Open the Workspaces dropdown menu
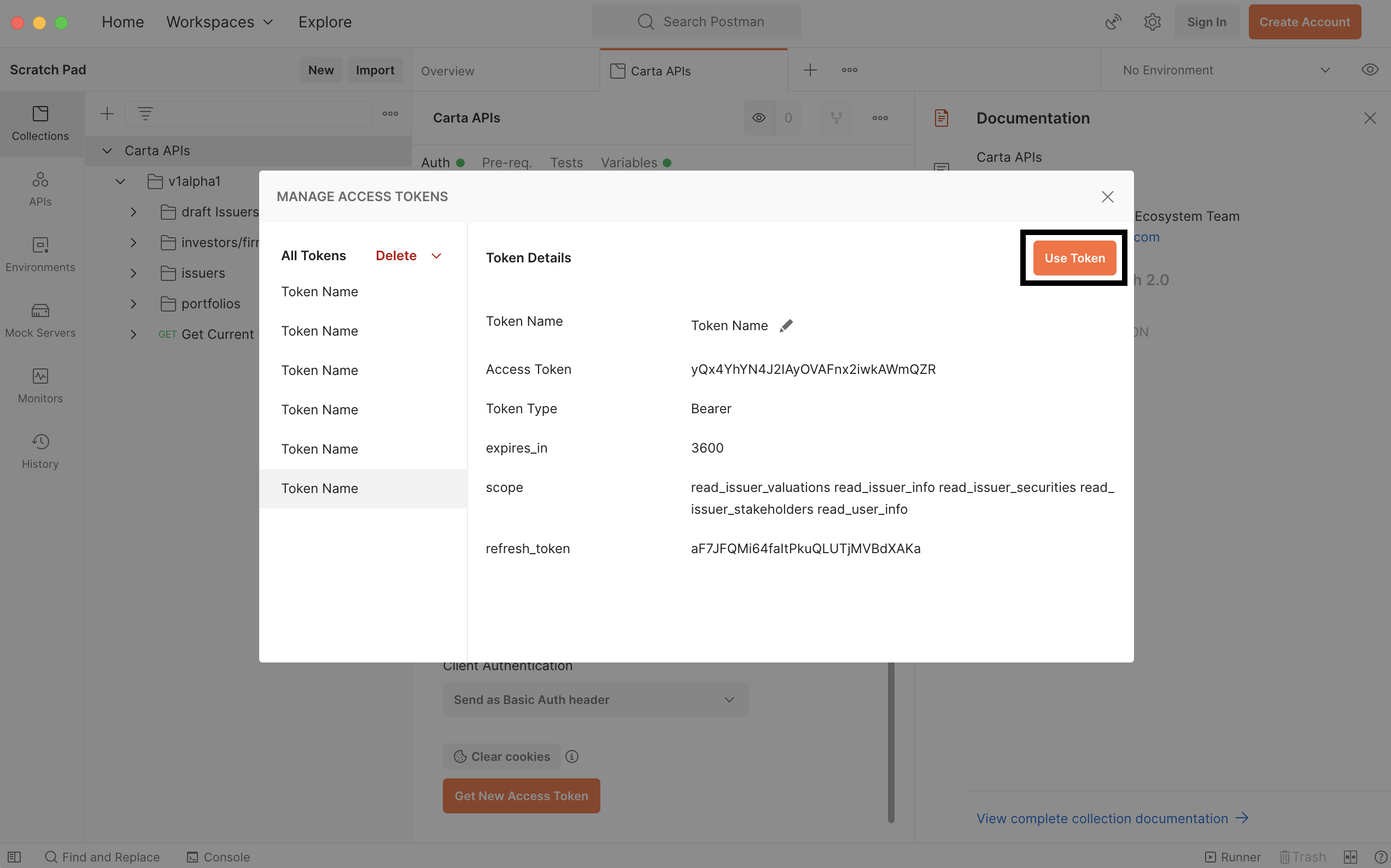Viewport: 1391px width, 868px height. coord(219,22)
